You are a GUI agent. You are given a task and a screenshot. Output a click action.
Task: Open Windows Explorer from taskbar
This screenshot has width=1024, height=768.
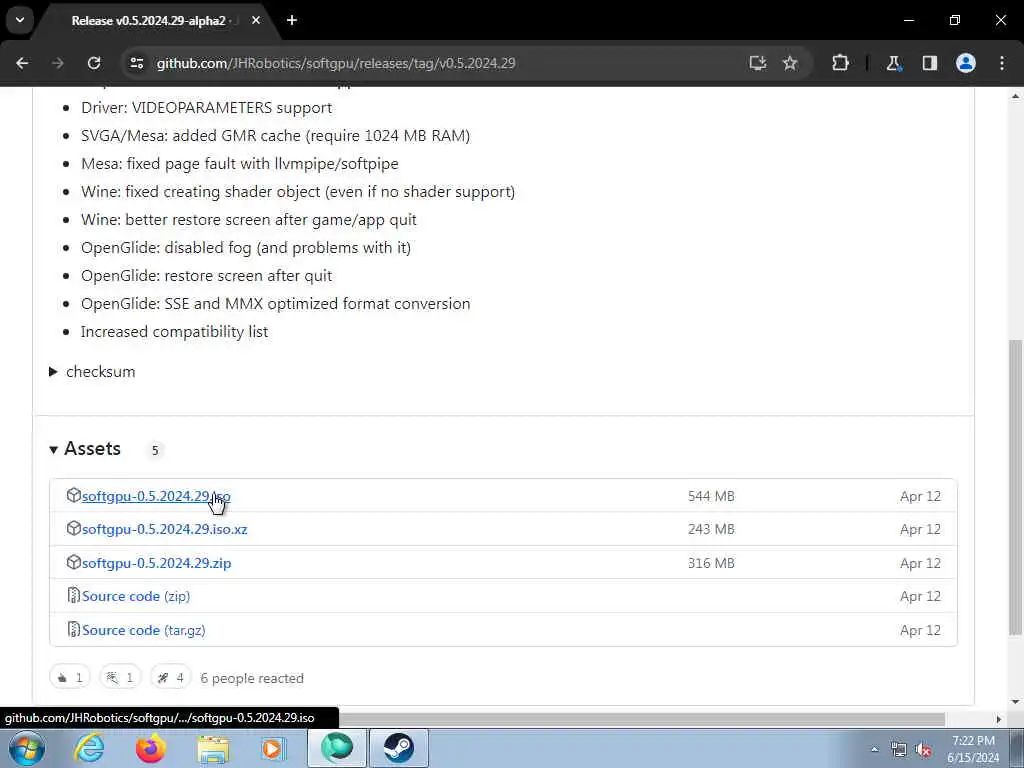click(x=213, y=748)
